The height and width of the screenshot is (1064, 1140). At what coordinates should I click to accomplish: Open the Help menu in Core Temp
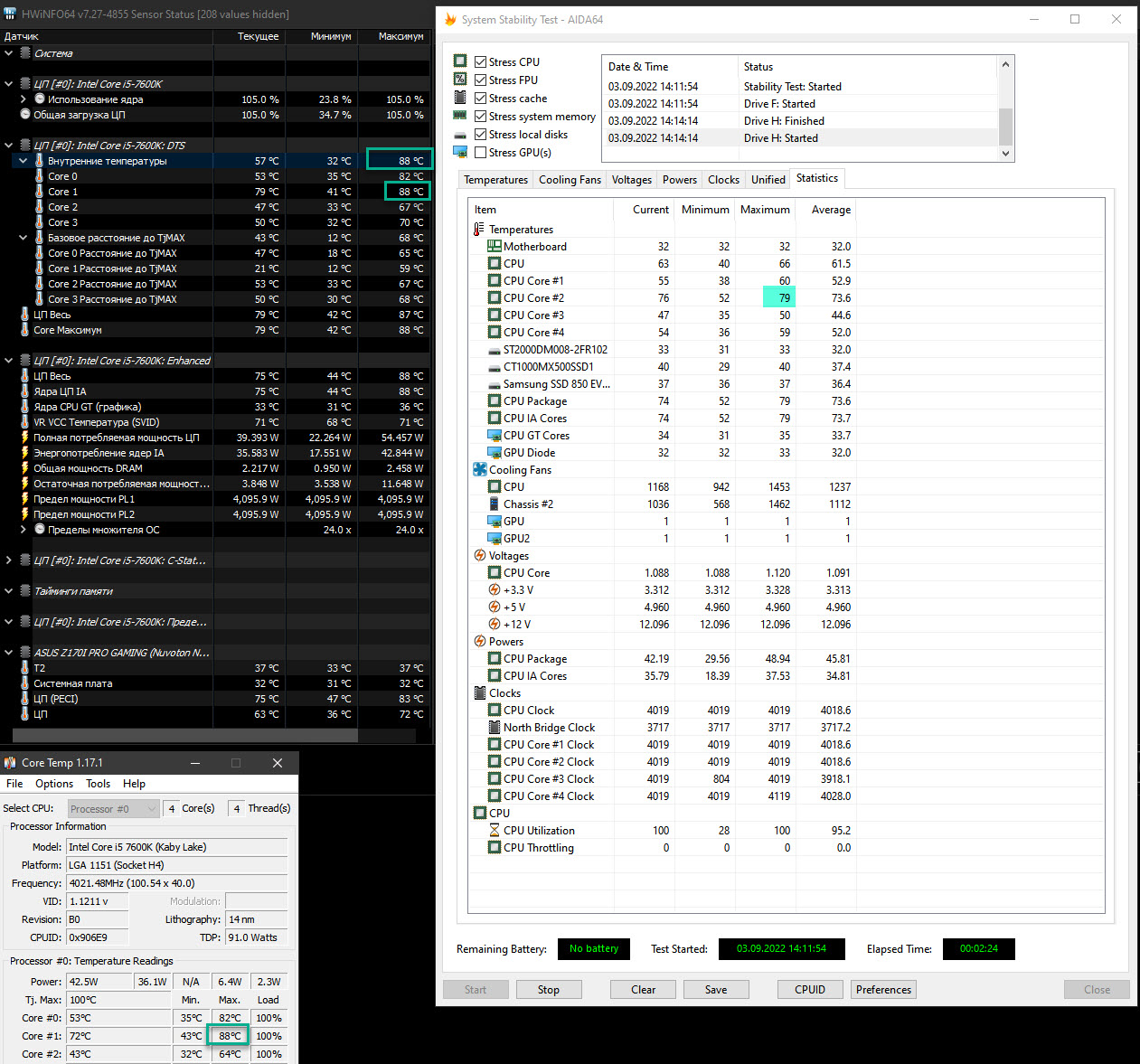tap(134, 784)
